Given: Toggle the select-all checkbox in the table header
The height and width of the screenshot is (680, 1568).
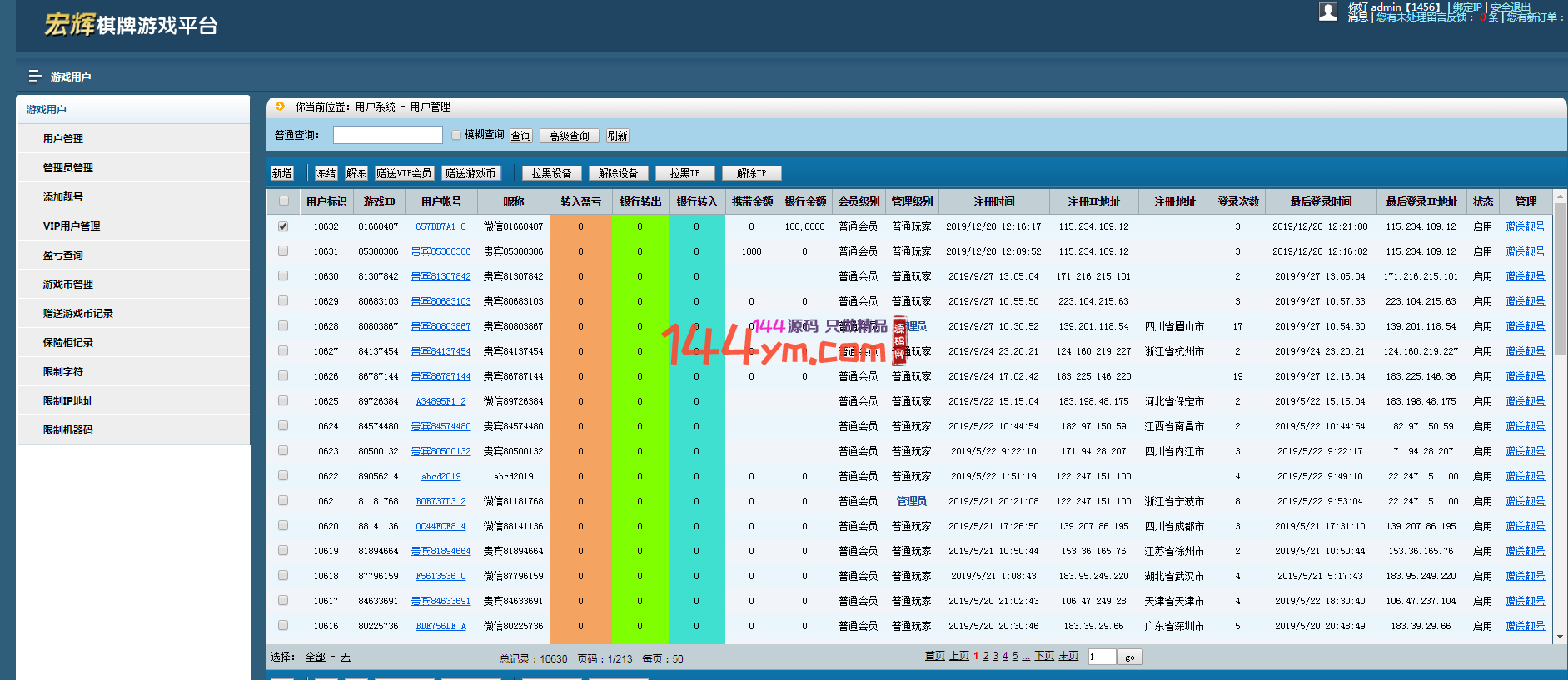Looking at the screenshot, I should pos(284,201).
